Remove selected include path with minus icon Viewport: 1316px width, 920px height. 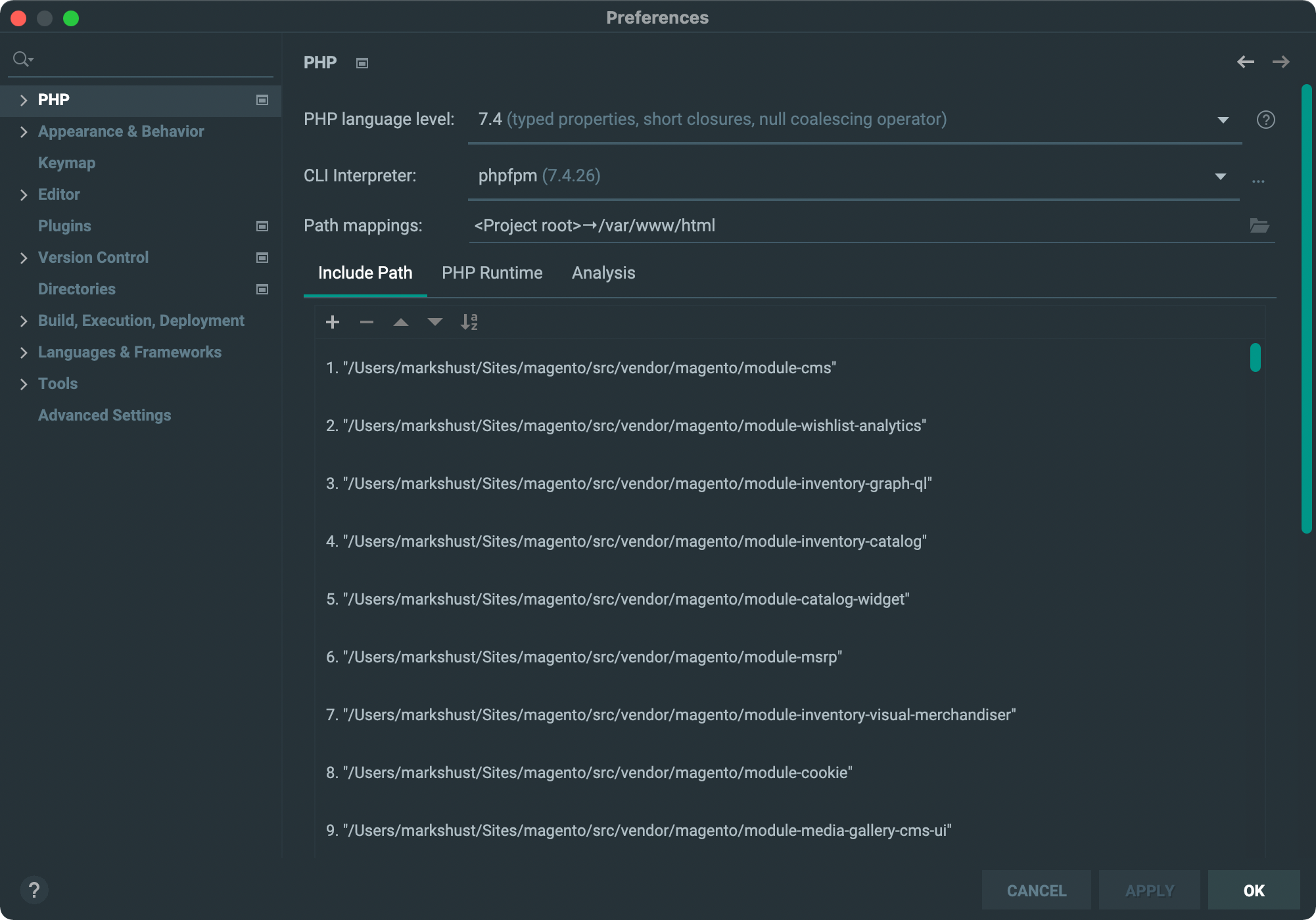[367, 322]
